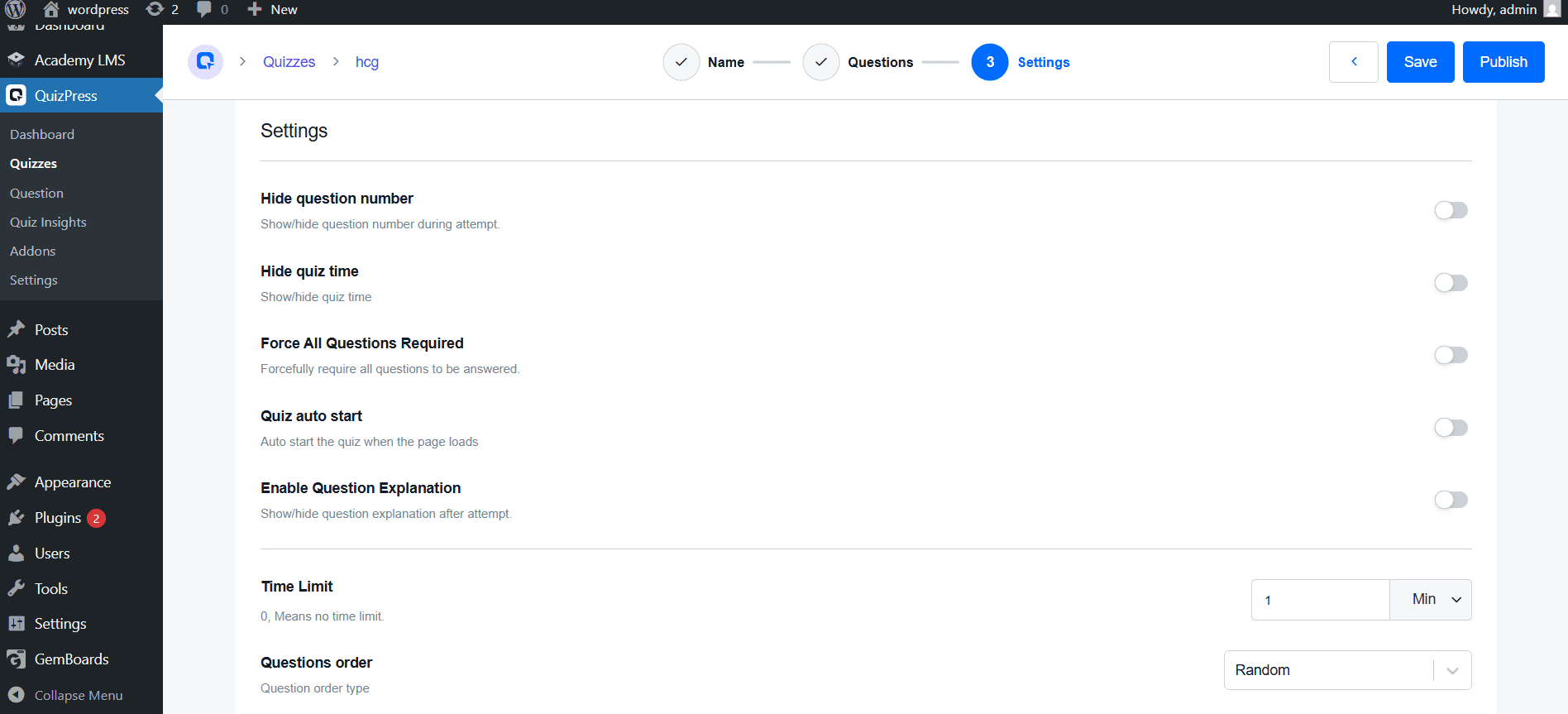The width and height of the screenshot is (1568, 714).
Task: Open the comments bubble icon in admin bar
Action: point(203,9)
